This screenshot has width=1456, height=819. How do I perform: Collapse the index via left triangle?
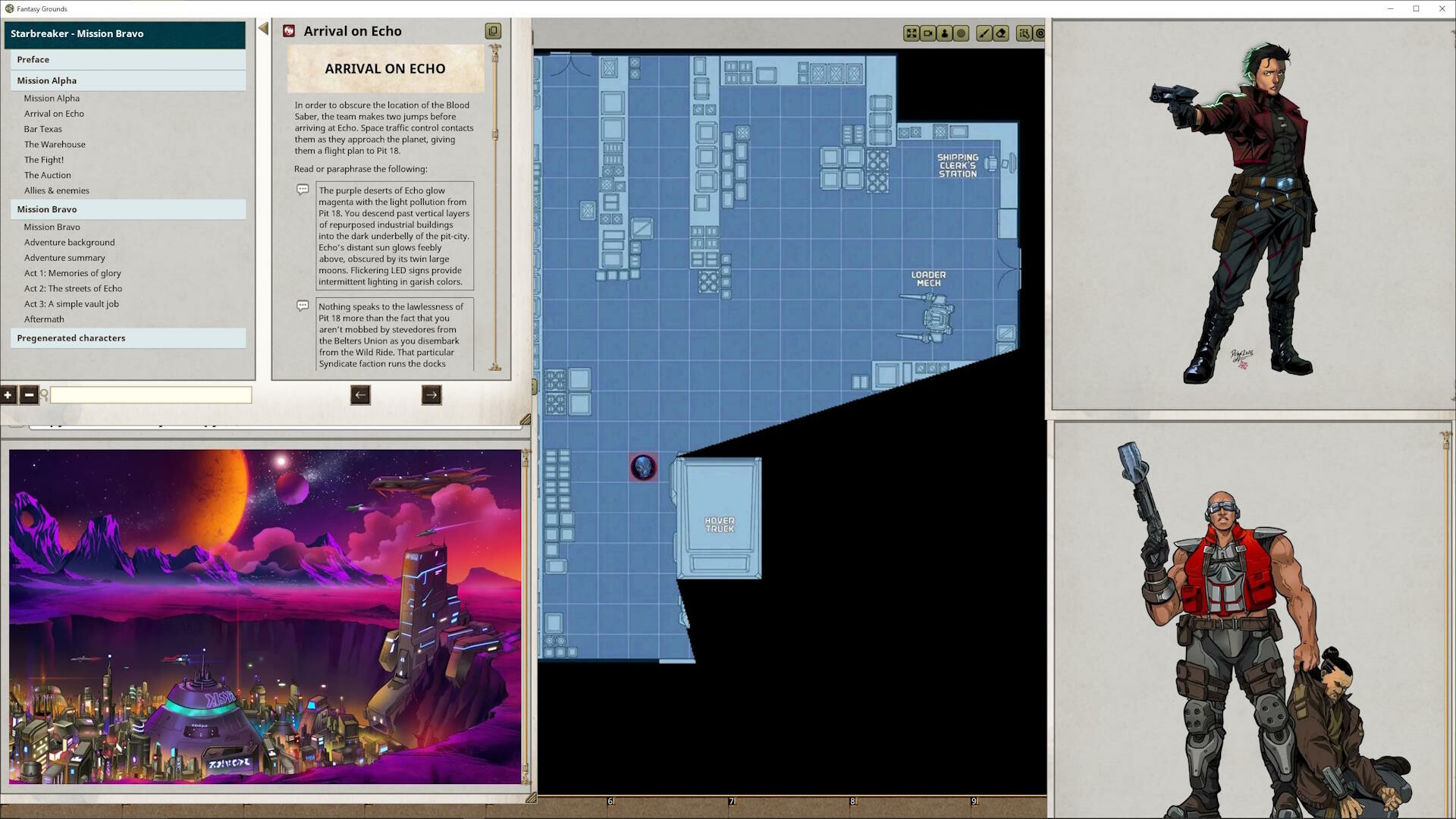pyautogui.click(x=263, y=29)
